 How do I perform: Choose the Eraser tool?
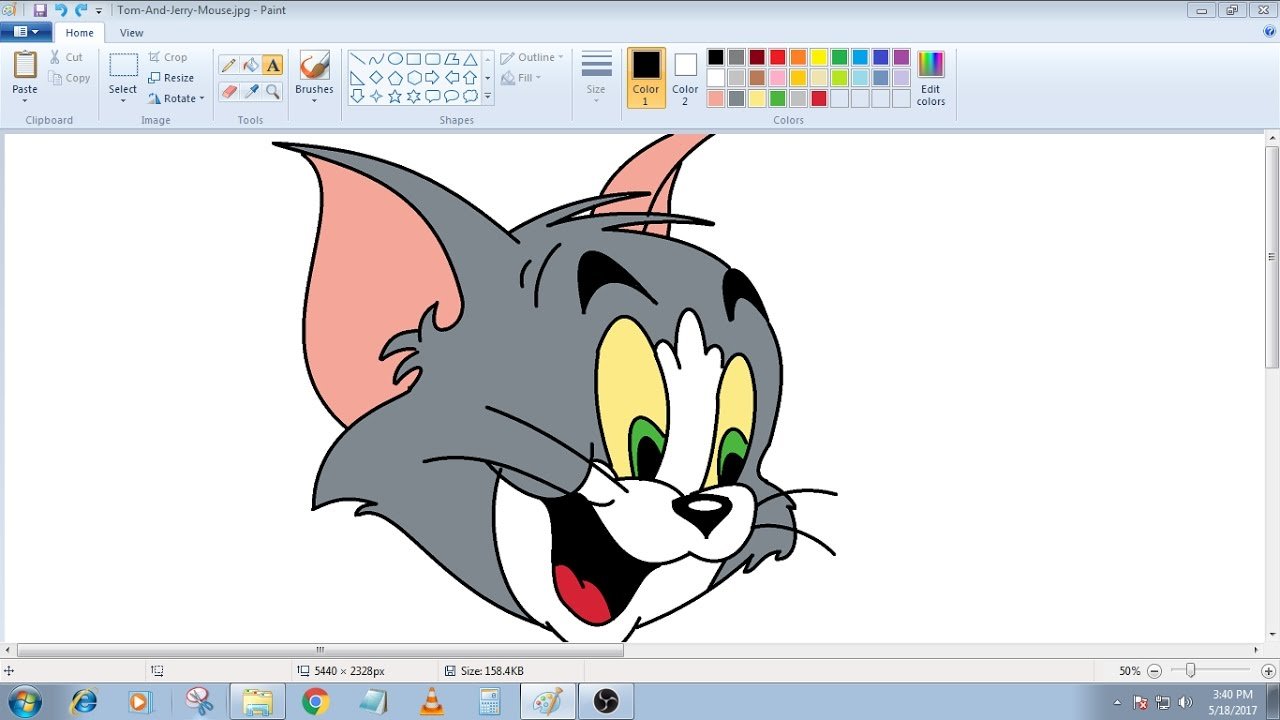pos(229,92)
